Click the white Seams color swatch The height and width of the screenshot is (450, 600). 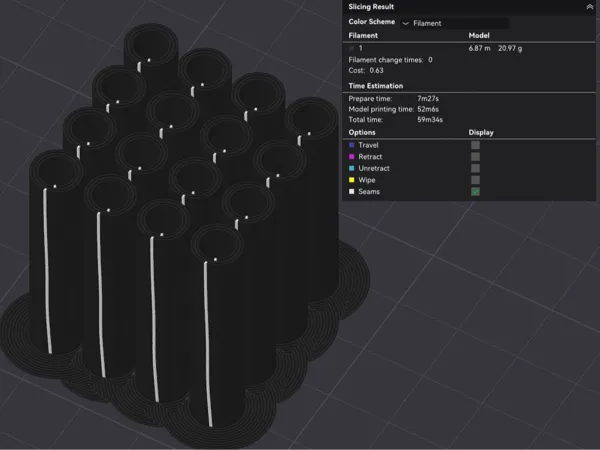(x=352, y=191)
